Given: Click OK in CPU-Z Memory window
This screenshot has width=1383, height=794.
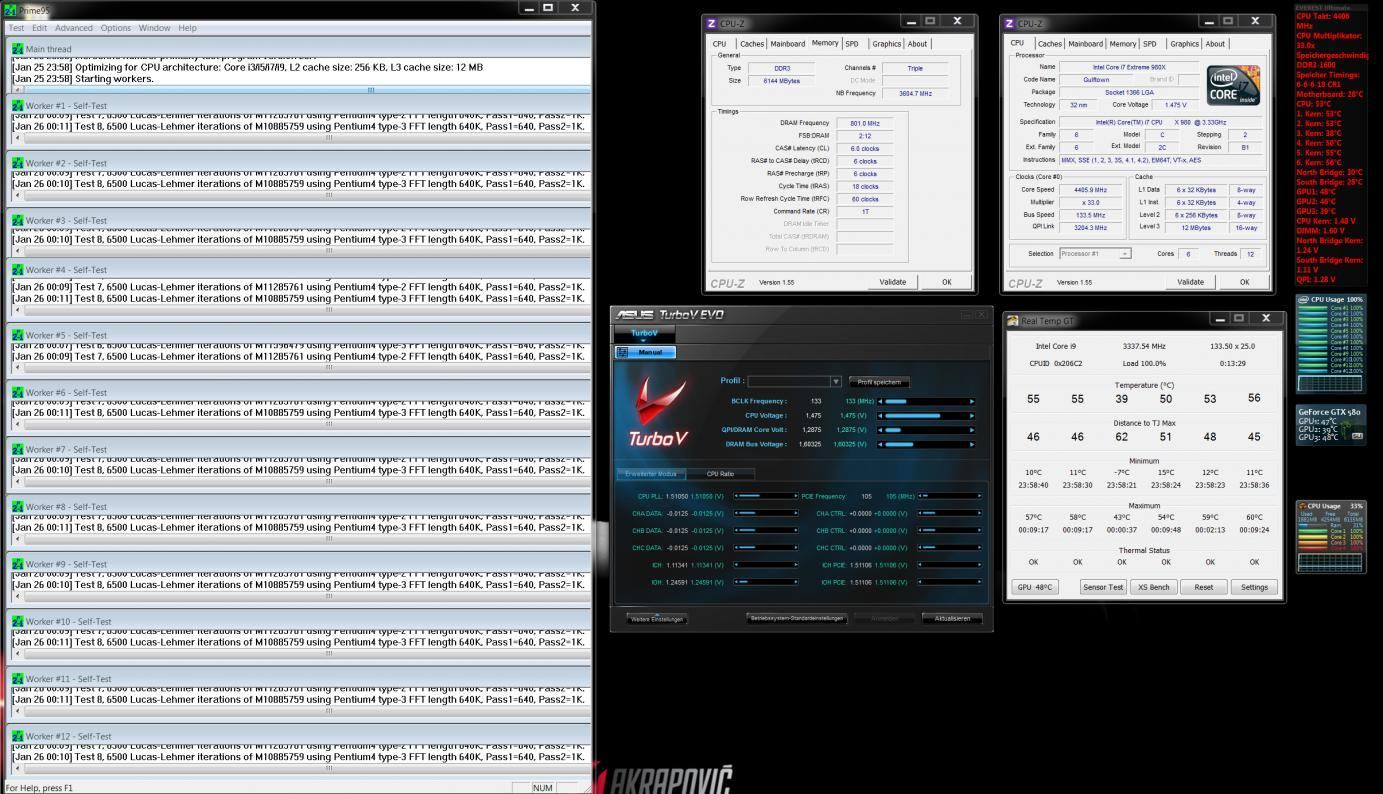Looking at the screenshot, I should [947, 282].
